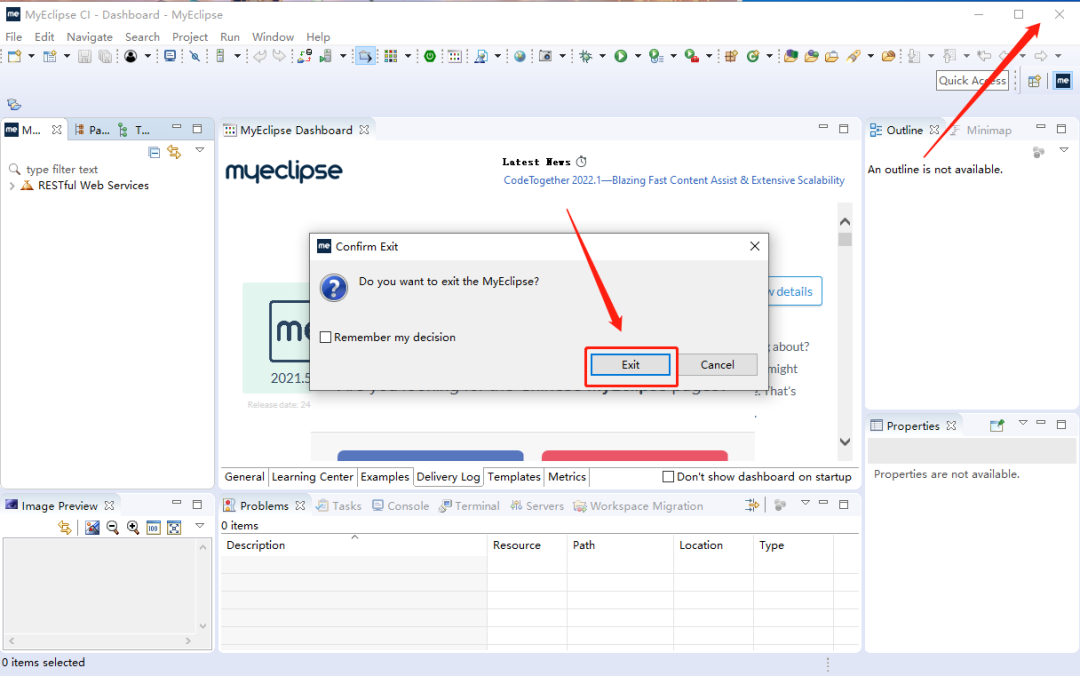Click the Zoom In icon in Image Preview
Viewport: 1080px width, 676px height.
(x=133, y=528)
